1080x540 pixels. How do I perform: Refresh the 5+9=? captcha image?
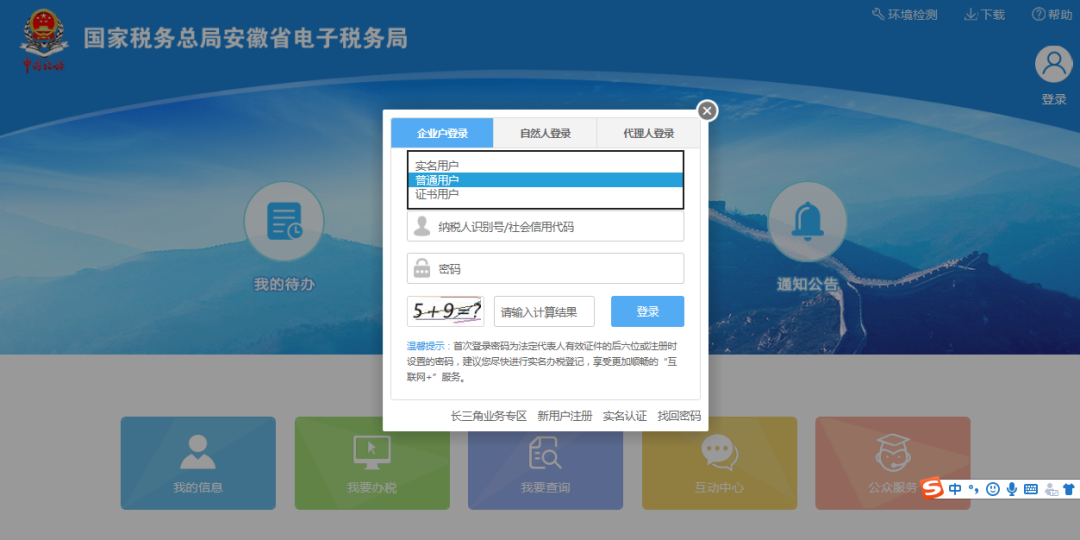pyautogui.click(x=446, y=311)
